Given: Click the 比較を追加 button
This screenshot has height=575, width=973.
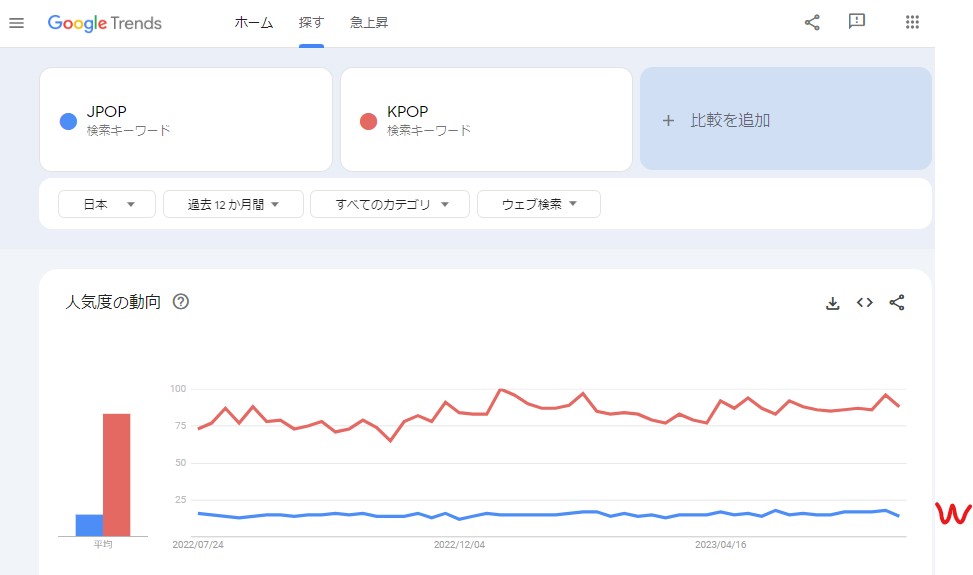Looking at the screenshot, I should point(785,120).
